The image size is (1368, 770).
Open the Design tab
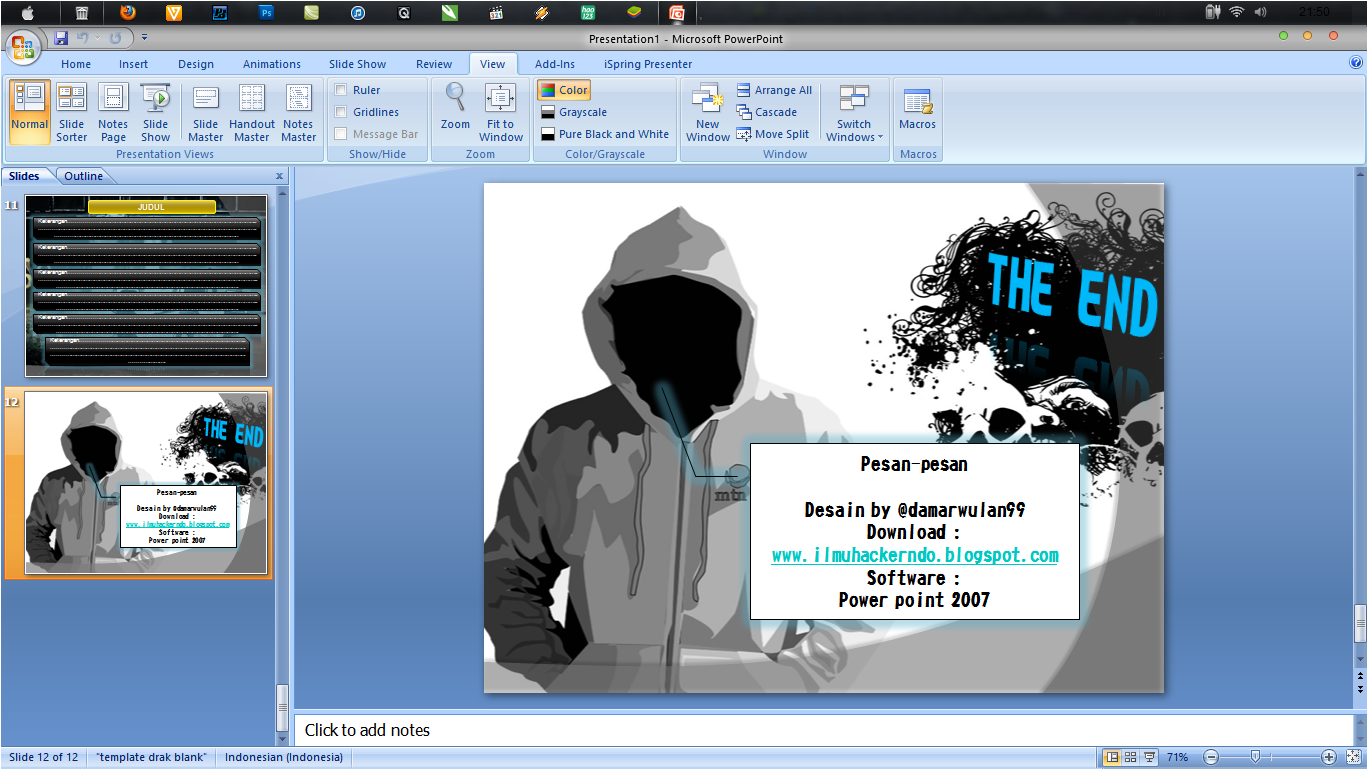pos(196,64)
